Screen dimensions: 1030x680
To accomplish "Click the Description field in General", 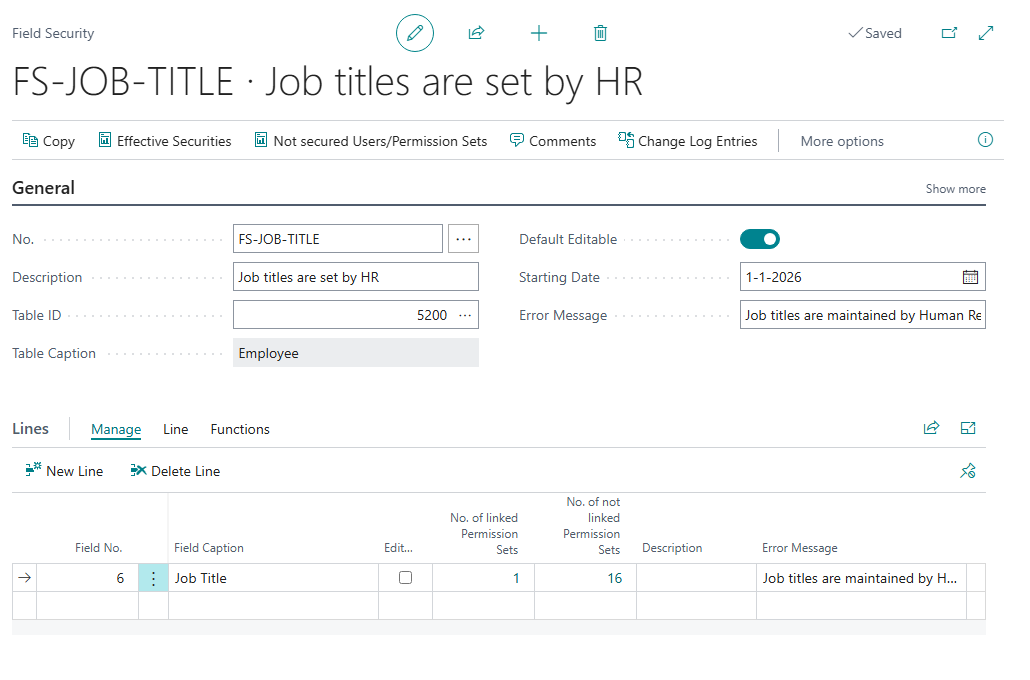I will (x=355, y=277).
